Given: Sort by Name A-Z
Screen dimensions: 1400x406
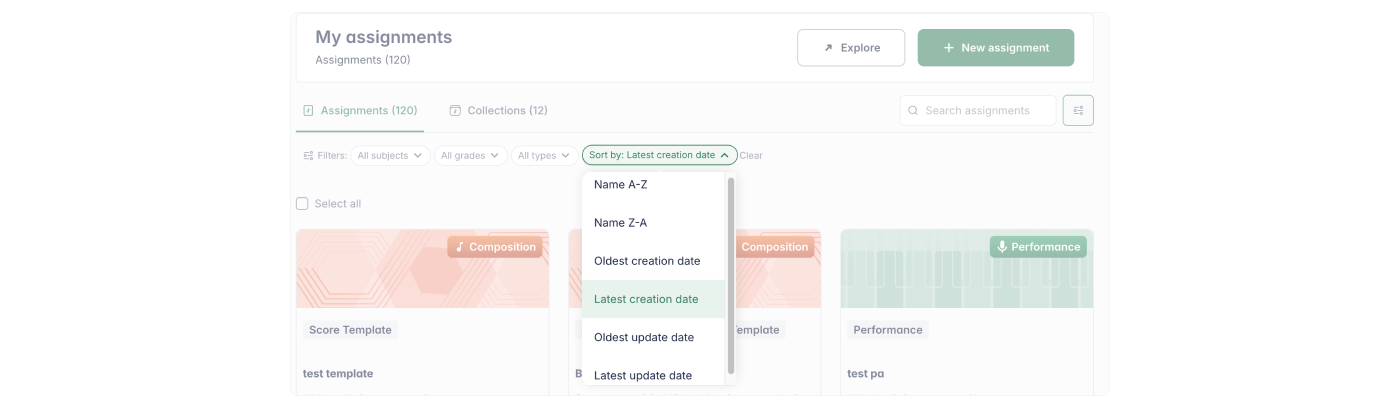Looking at the screenshot, I should (653, 185).
